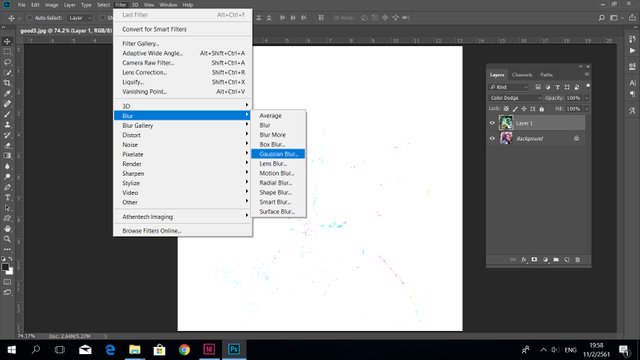Choose Convert for Smart Filters
640x360 pixels.
pos(182,29)
